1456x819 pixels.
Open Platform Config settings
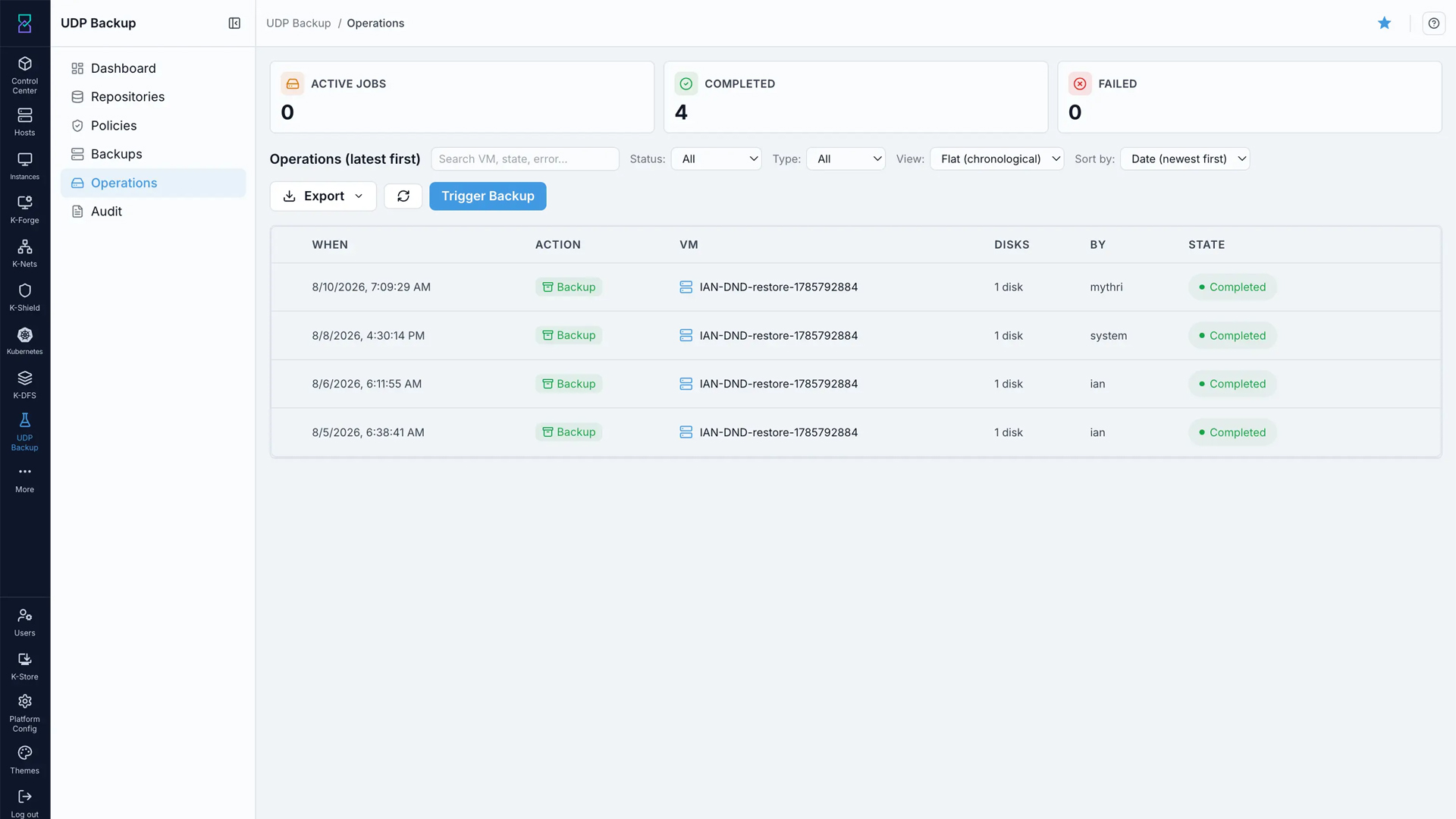tap(25, 713)
